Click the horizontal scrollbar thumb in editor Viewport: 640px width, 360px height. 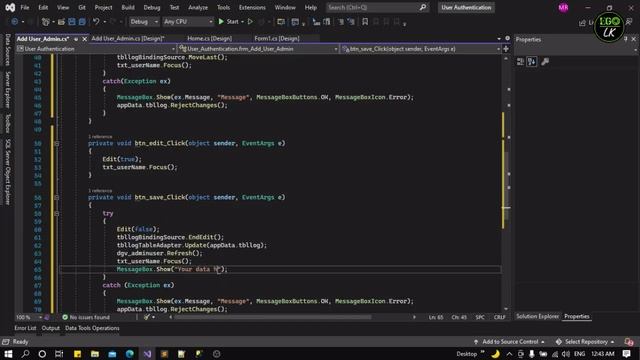pos(273,317)
